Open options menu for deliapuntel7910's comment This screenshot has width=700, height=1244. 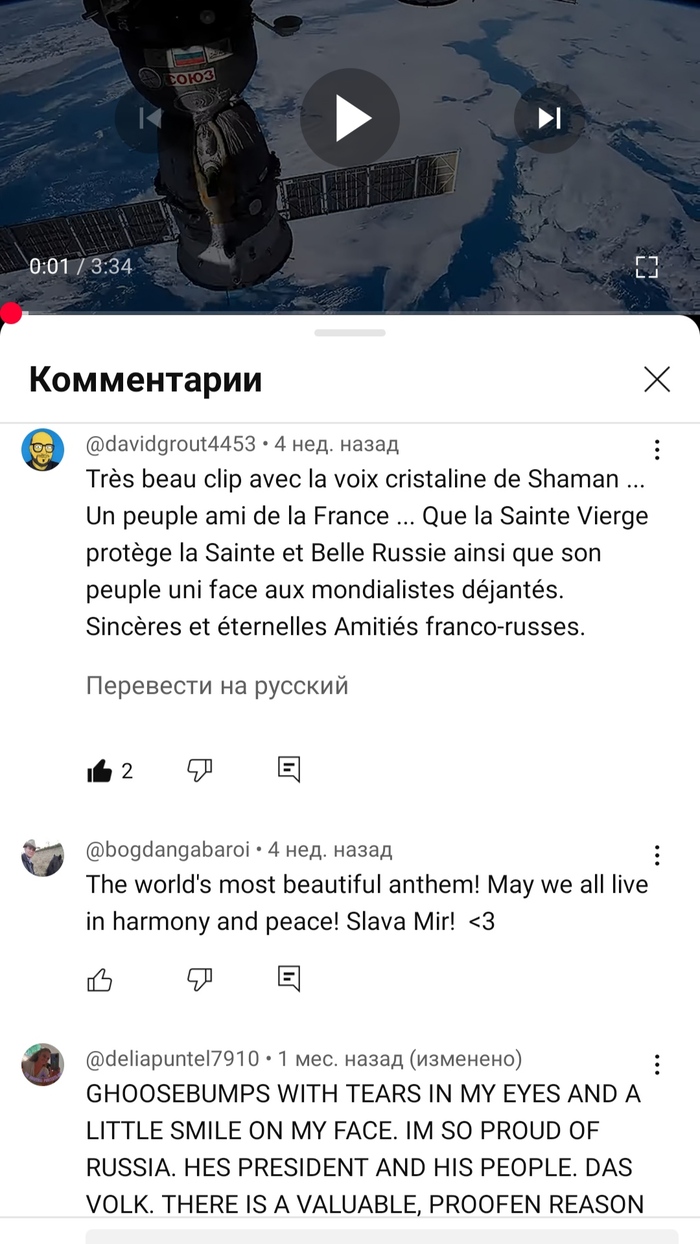[657, 1064]
